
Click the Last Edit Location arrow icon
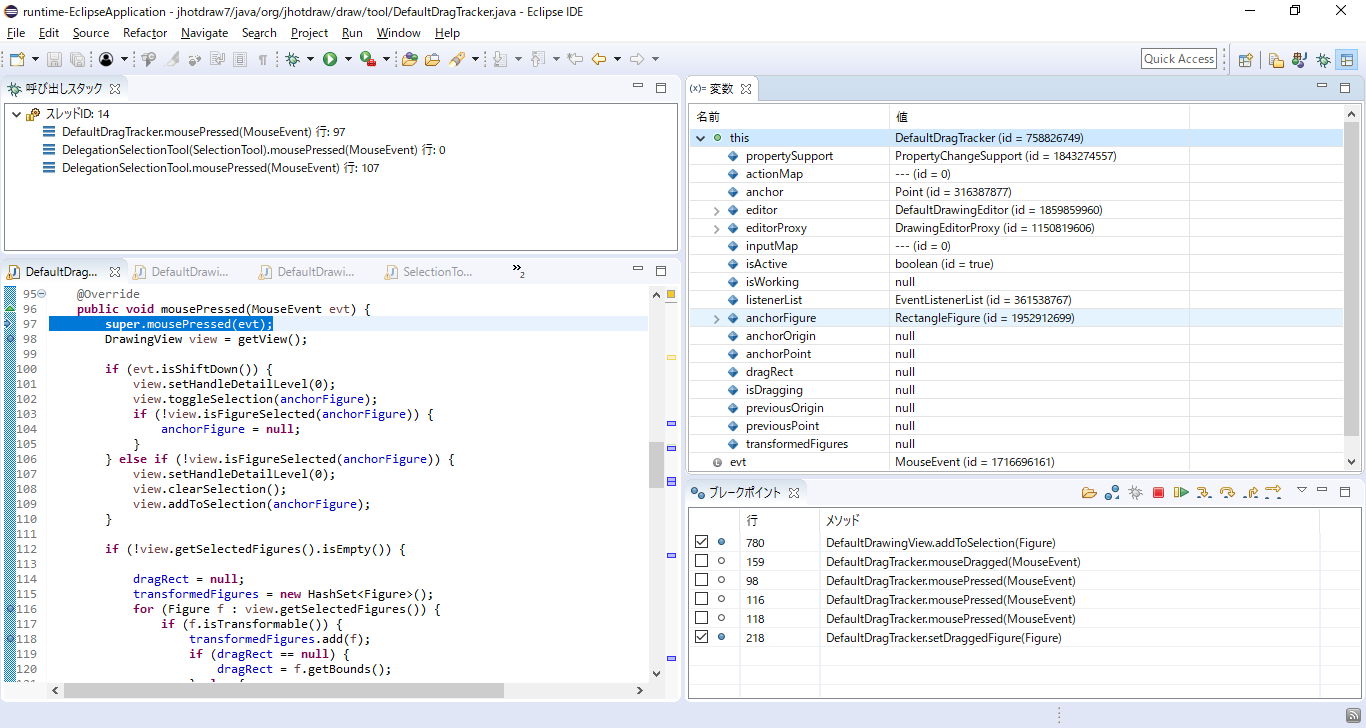tap(575, 59)
